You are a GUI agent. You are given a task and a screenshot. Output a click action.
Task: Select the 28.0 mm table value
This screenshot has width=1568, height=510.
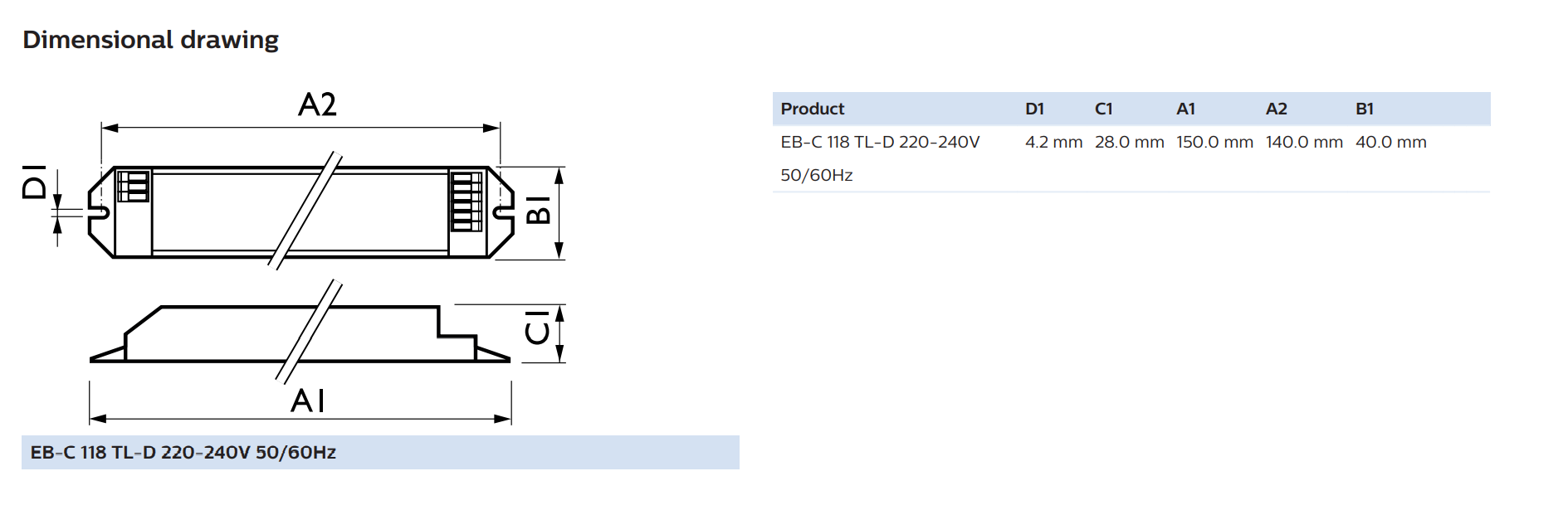point(1130,142)
